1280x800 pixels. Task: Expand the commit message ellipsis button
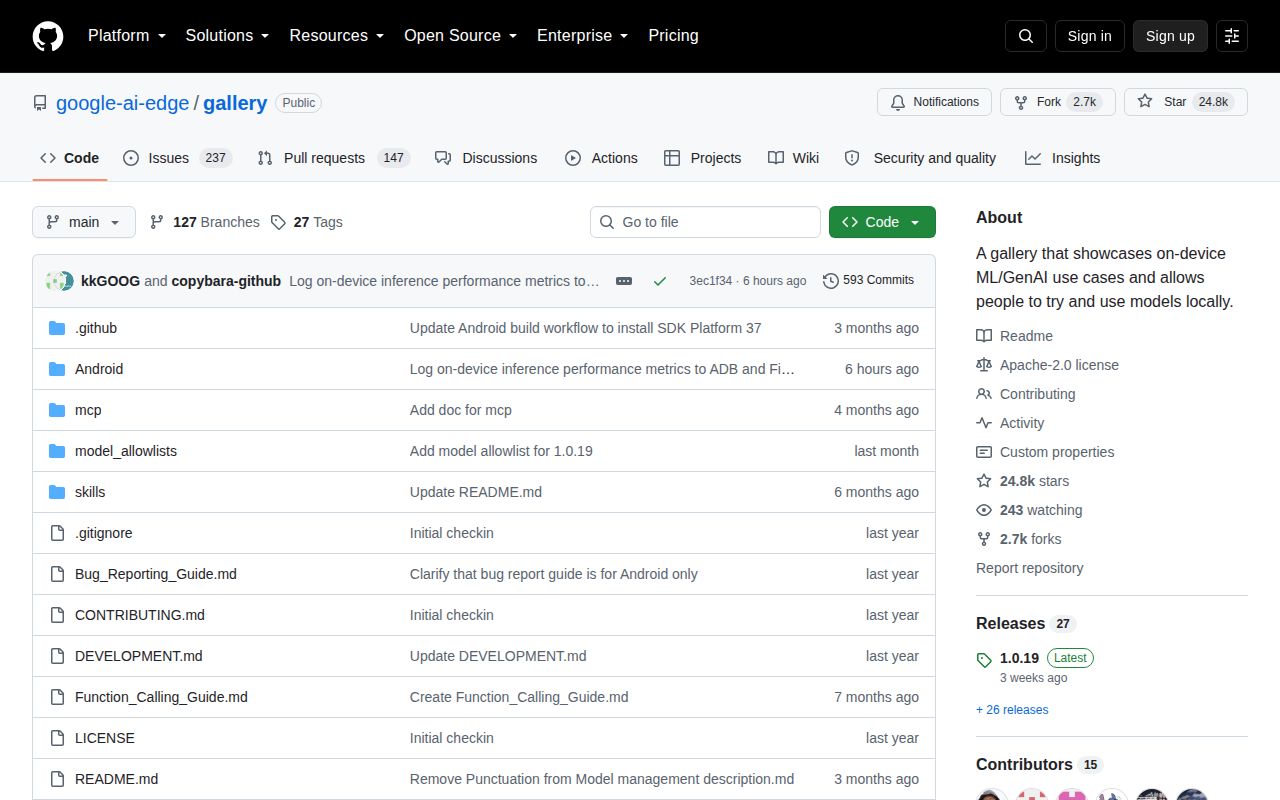[x=624, y=281]
